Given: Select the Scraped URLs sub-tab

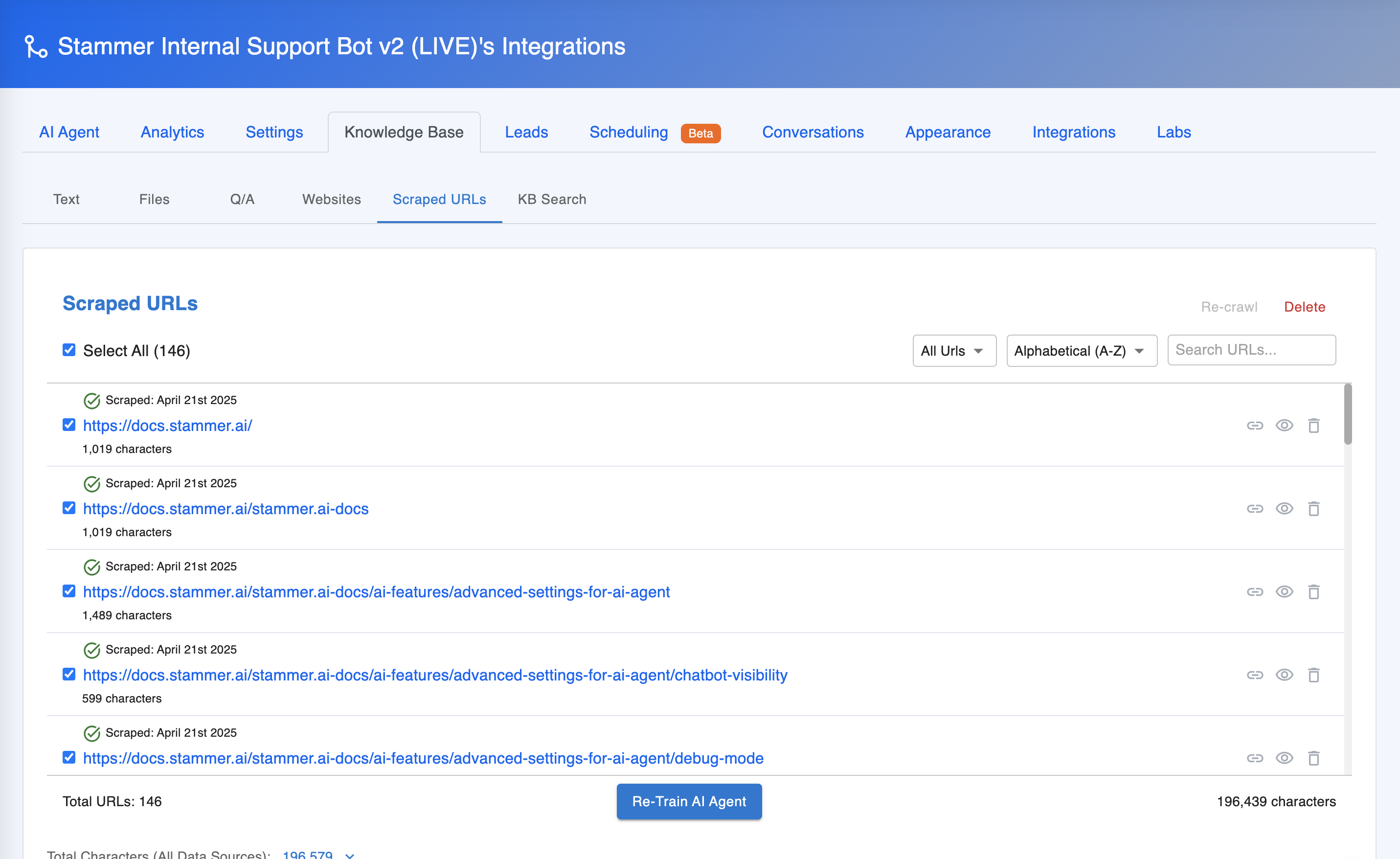Looking at the screenshot, I should (439, 200).
